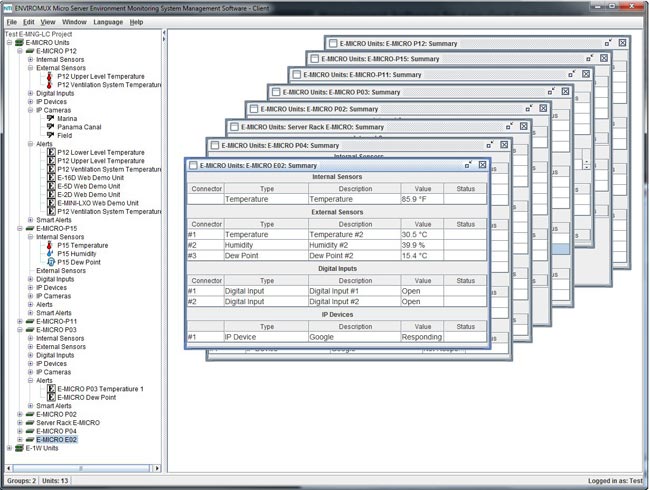Iconify the E-MICRO-P11 Summary window

point(572,74)
